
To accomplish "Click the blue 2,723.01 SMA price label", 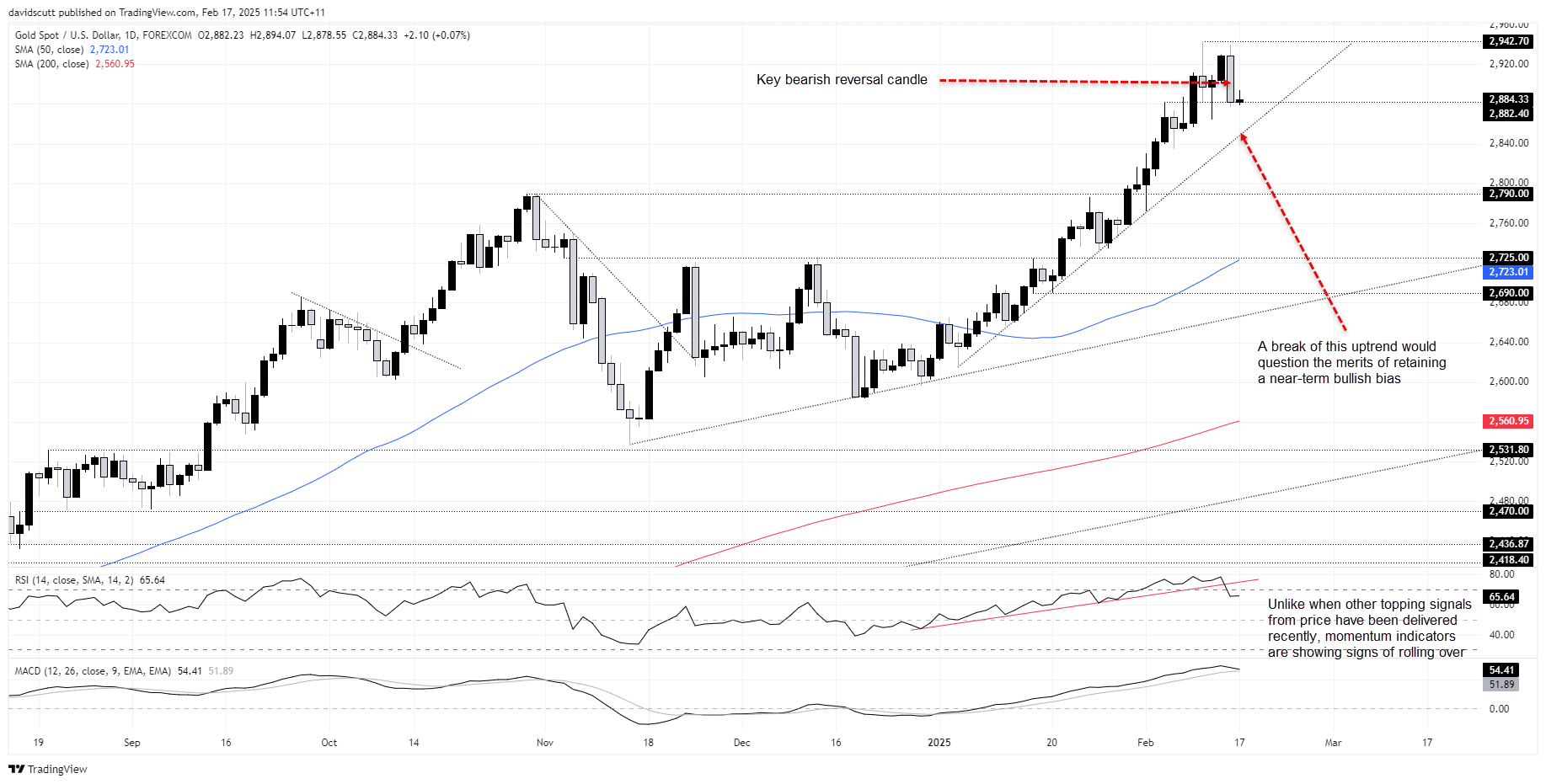I will point(1508,272).
